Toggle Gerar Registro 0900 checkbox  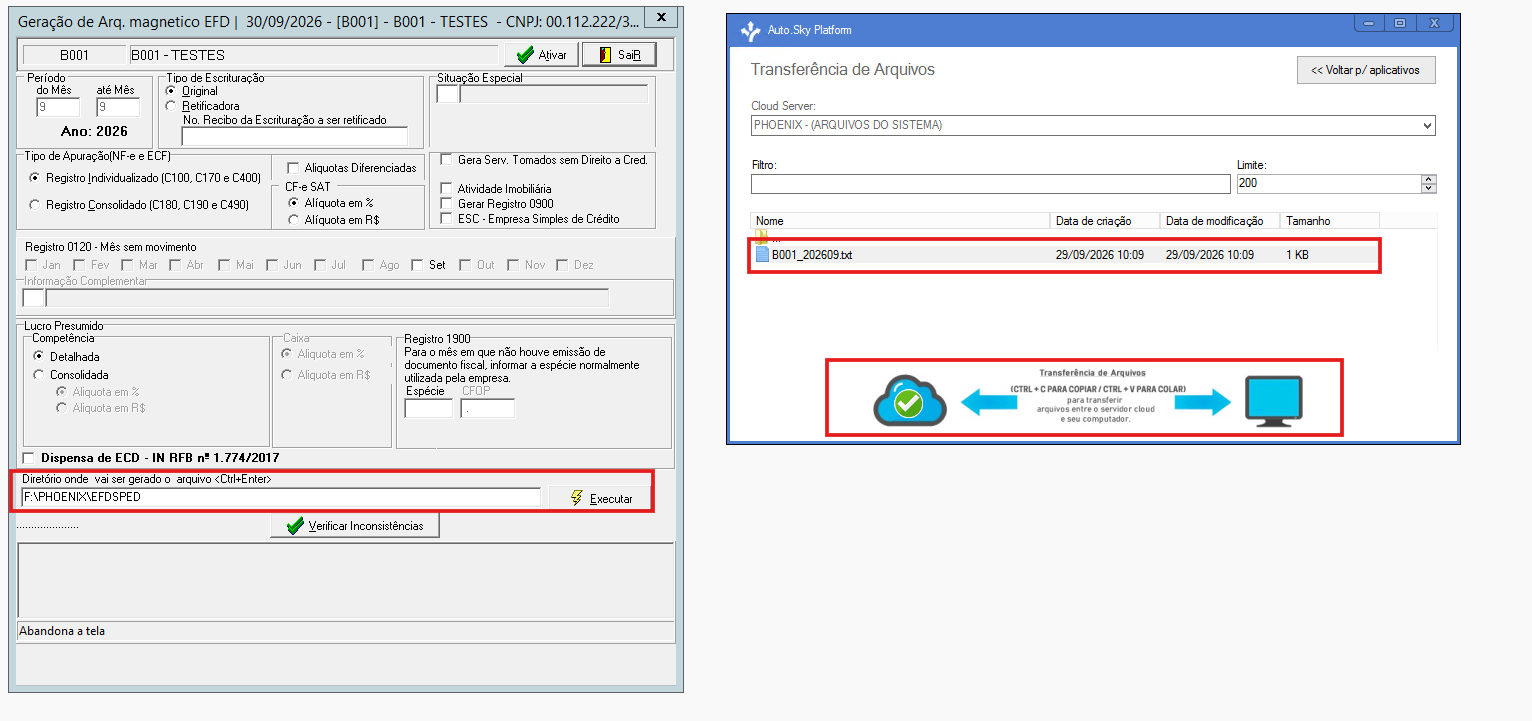point(447,204)
